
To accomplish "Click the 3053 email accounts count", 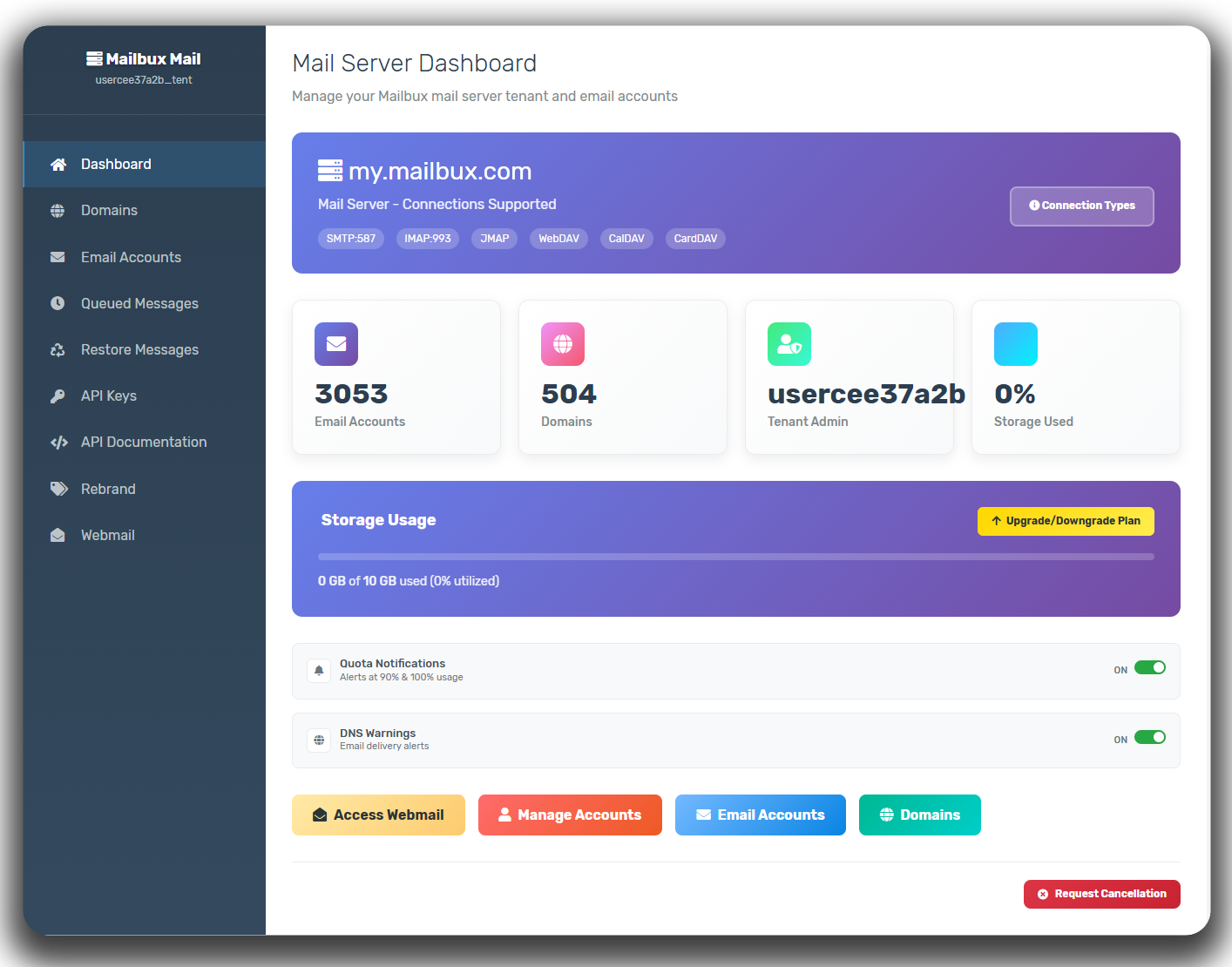I will (x=351, y=394).
